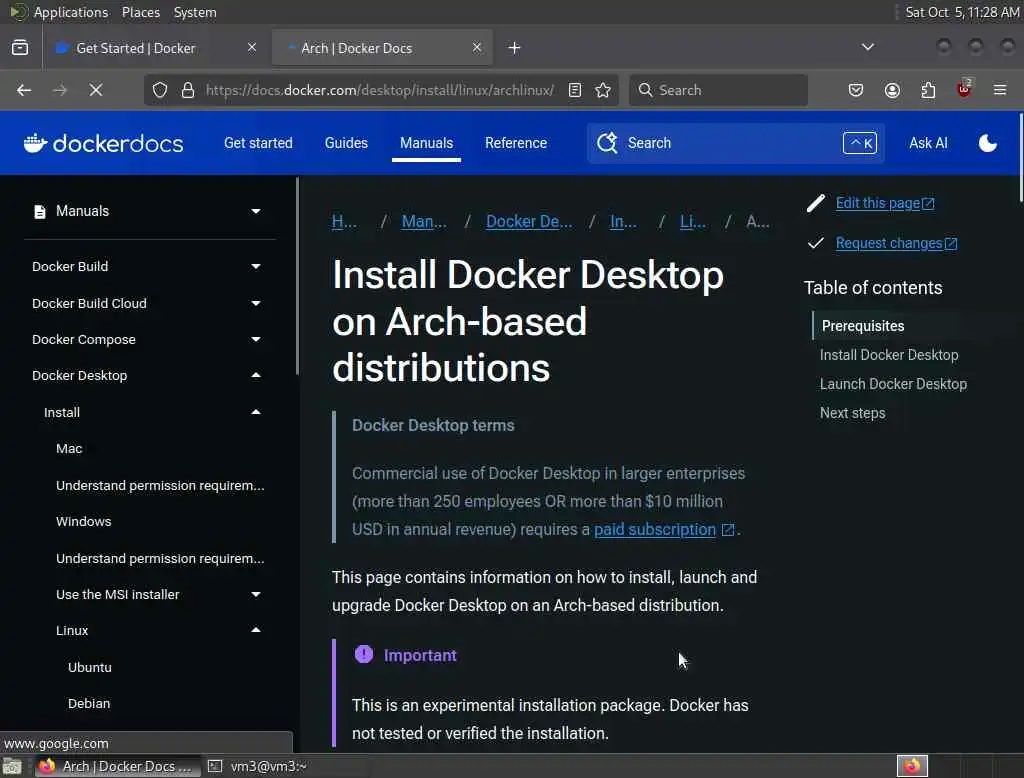
Task: Click the Firefox icon in system tray
Action: (x=912, y=766)
